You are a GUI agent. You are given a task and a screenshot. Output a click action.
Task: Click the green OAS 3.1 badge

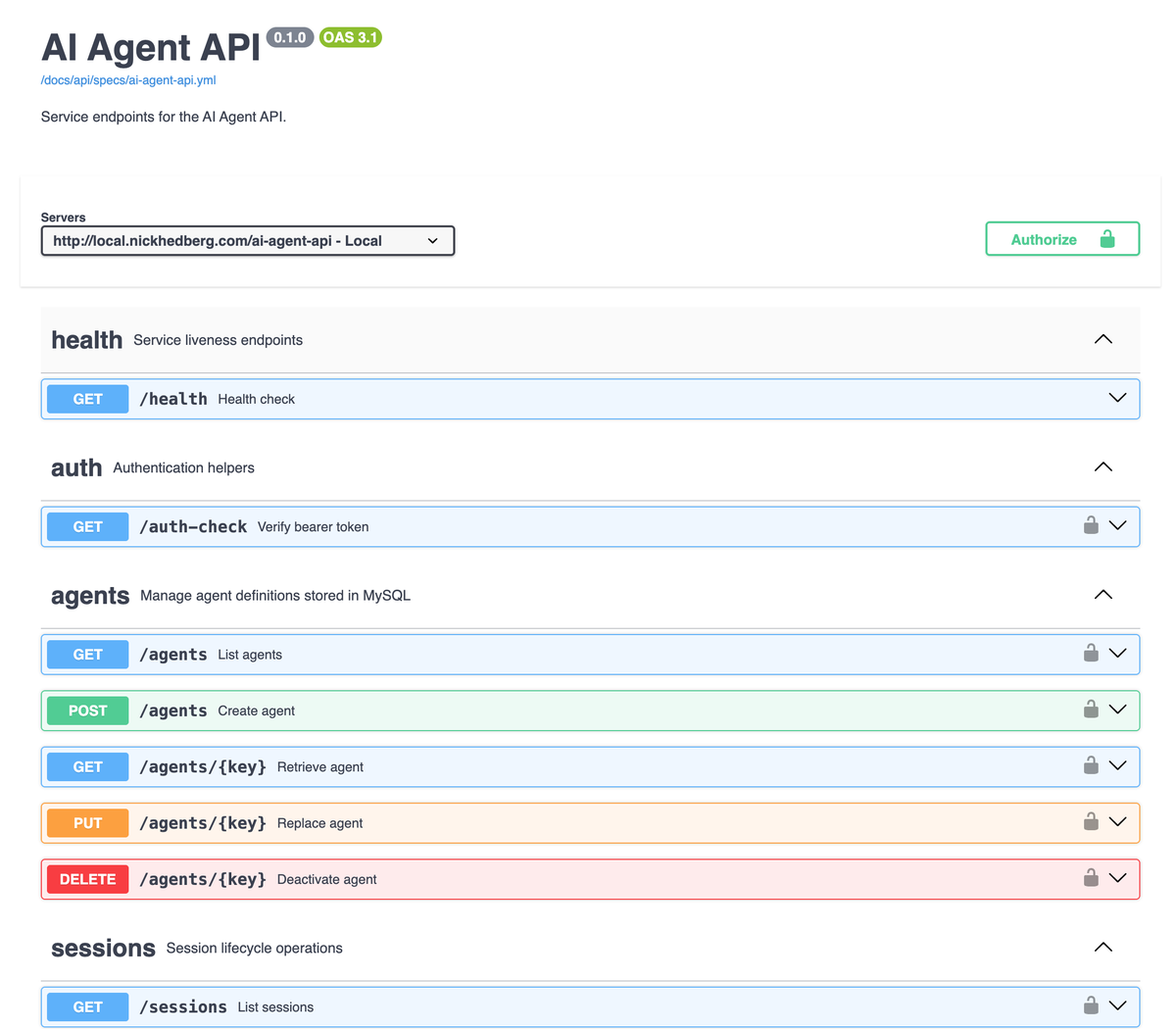tap(350, 36)
